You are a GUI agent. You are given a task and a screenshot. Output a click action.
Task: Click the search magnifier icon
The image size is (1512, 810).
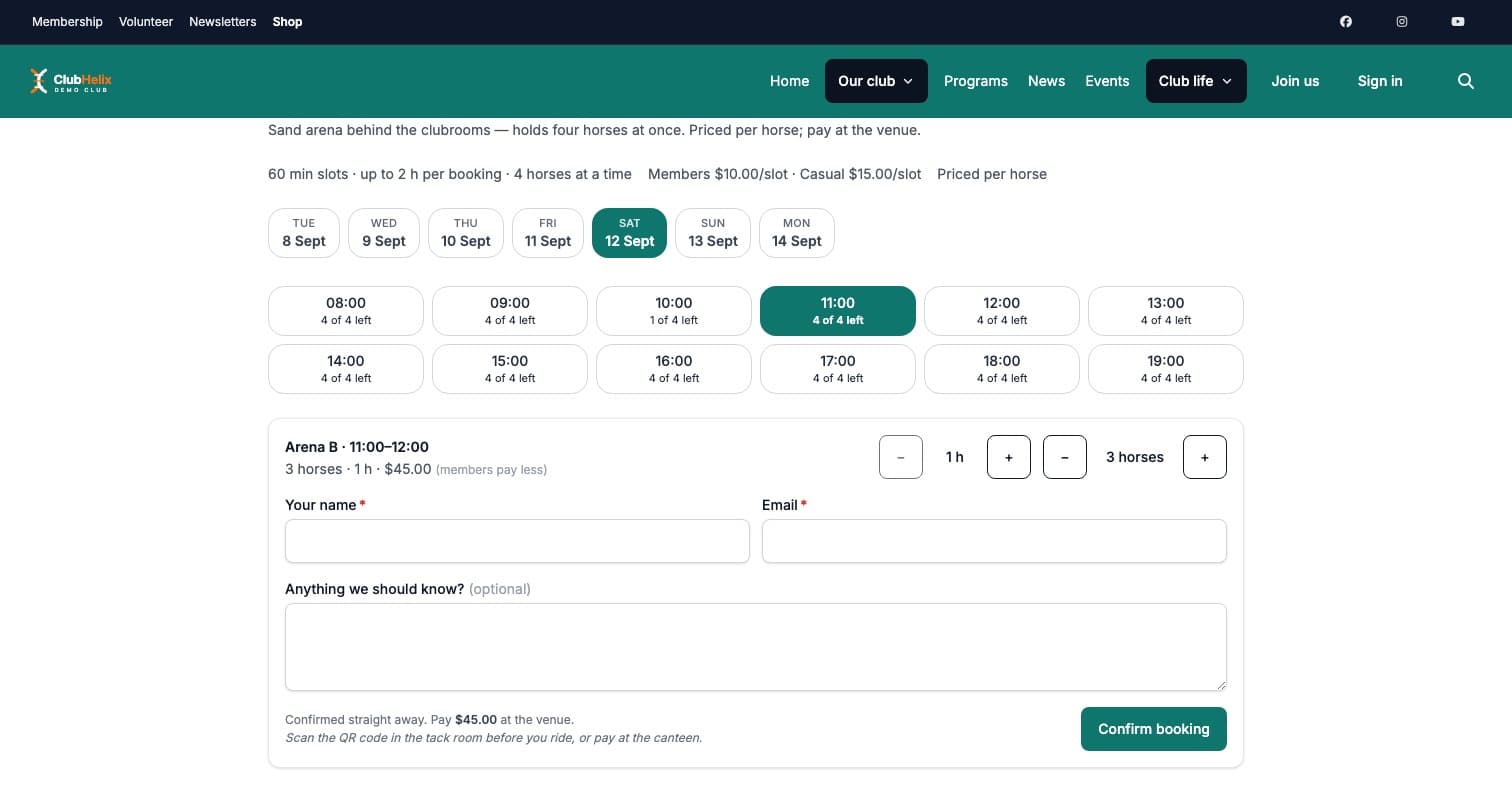(1466, 81)
